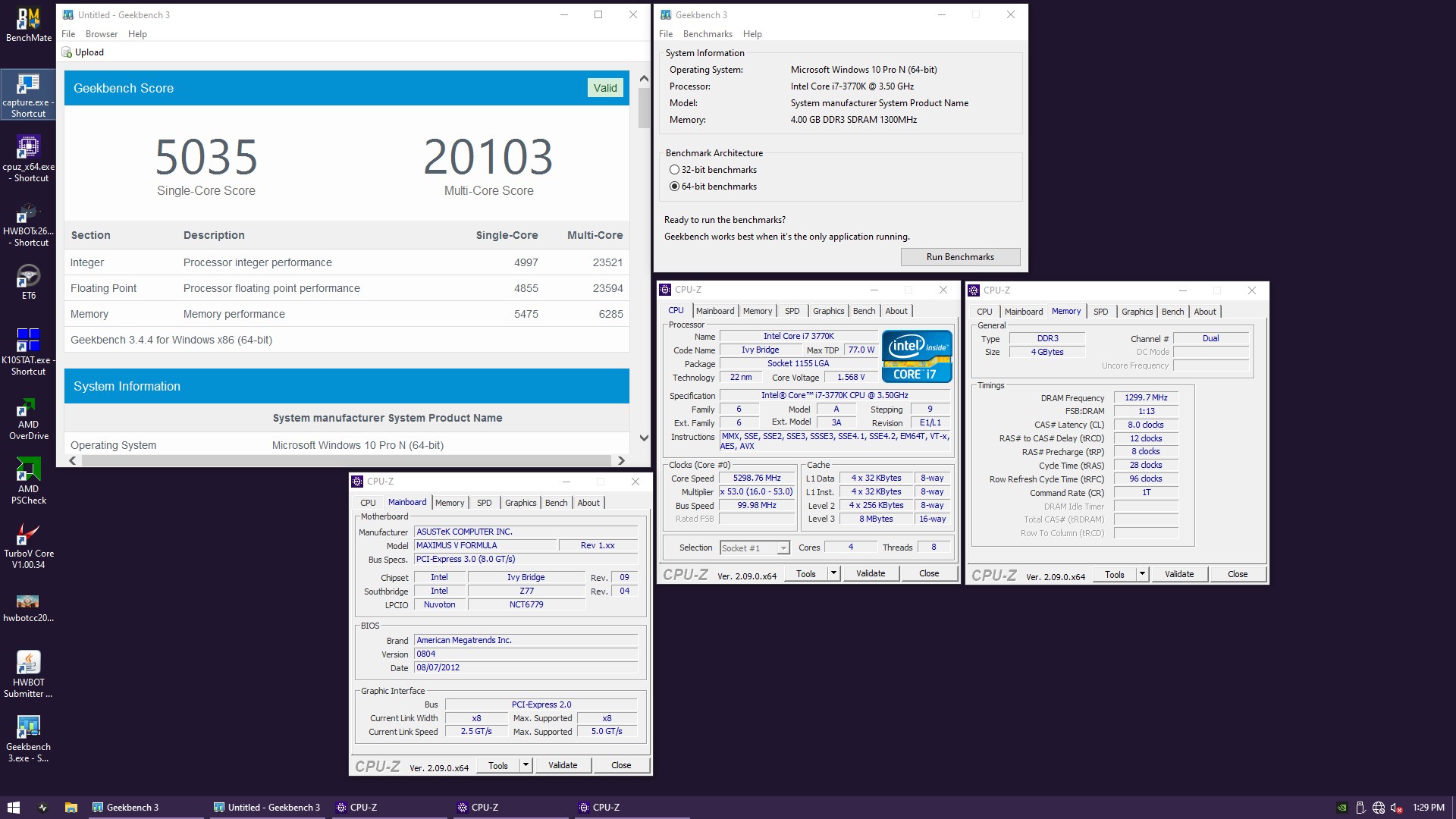This screenshot has height=819, width=1456.
Task: Click the clock showing 1:29 PM
Action: [x=1429, y=808]
